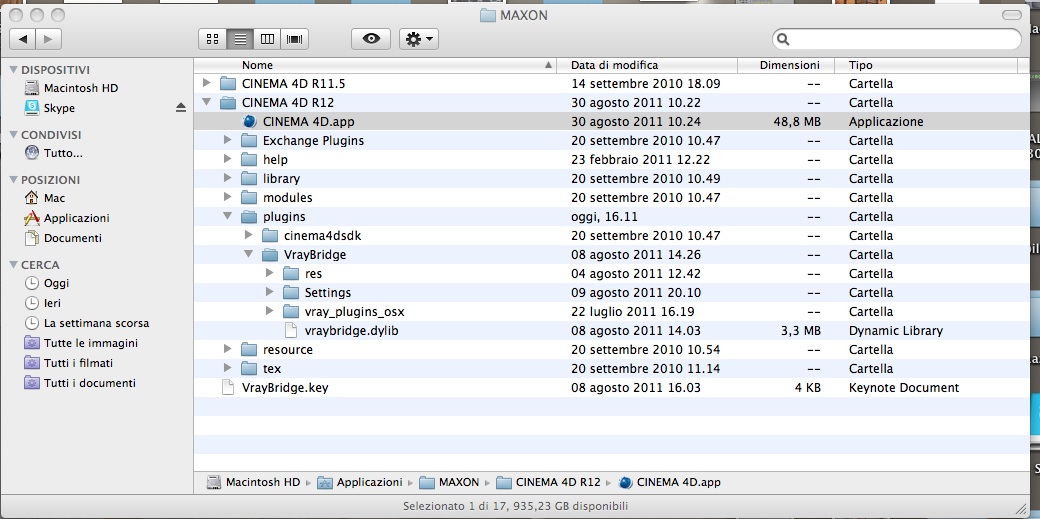Collapse the VrayBridge folder

(x=249, y=254)
